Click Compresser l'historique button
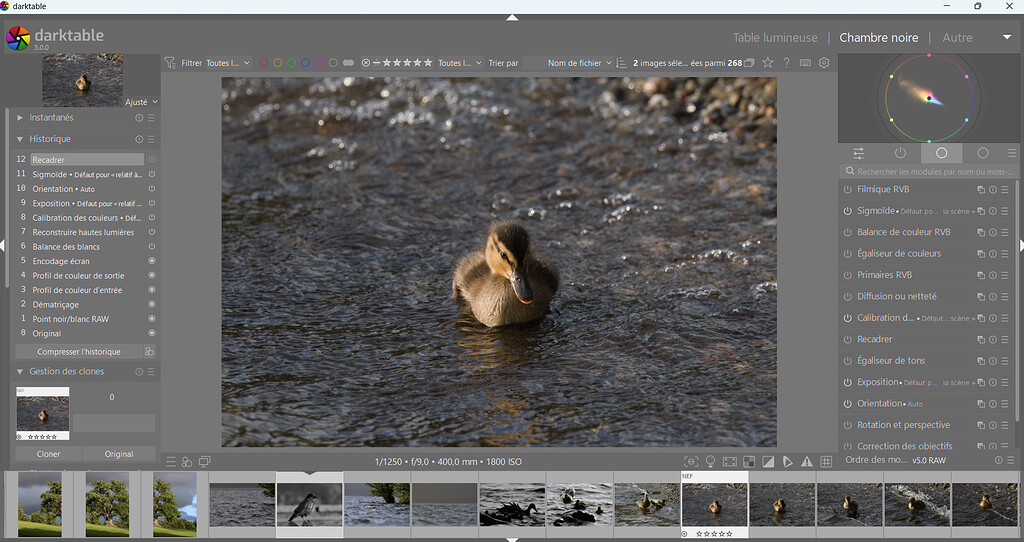Viewport: 1024px width, 542px height. pyautogui.click(x=78, y=352)
